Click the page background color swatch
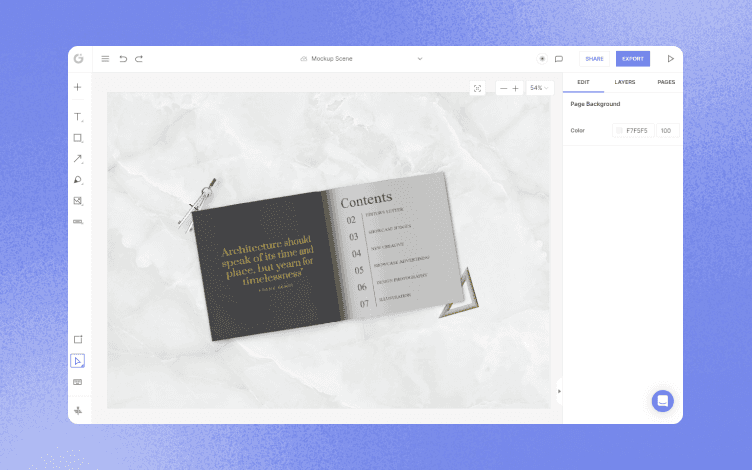 [x=620, y=130]
